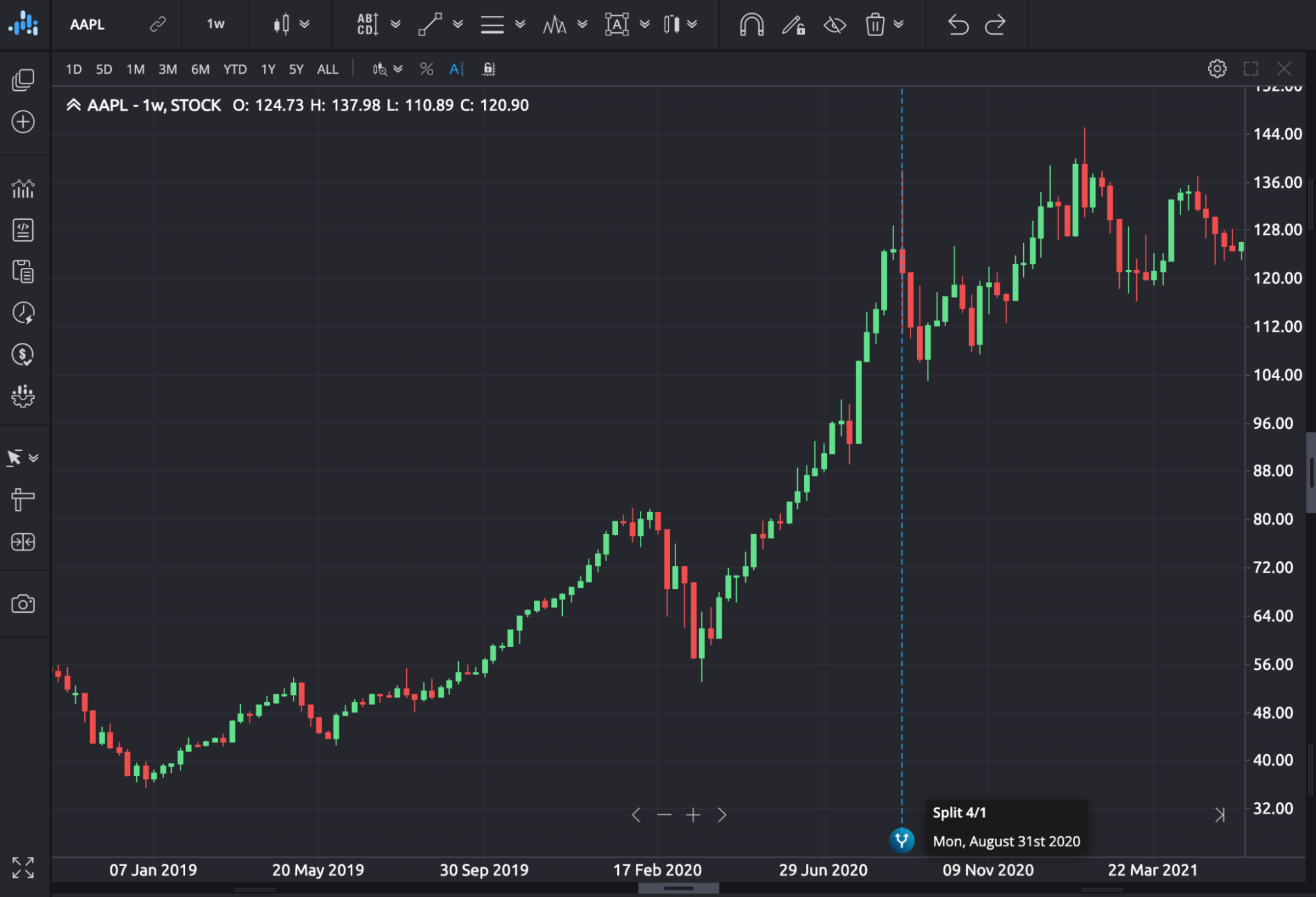The image size is (1316, 897).
Task: Select the 3M time range
Action: 168,69
